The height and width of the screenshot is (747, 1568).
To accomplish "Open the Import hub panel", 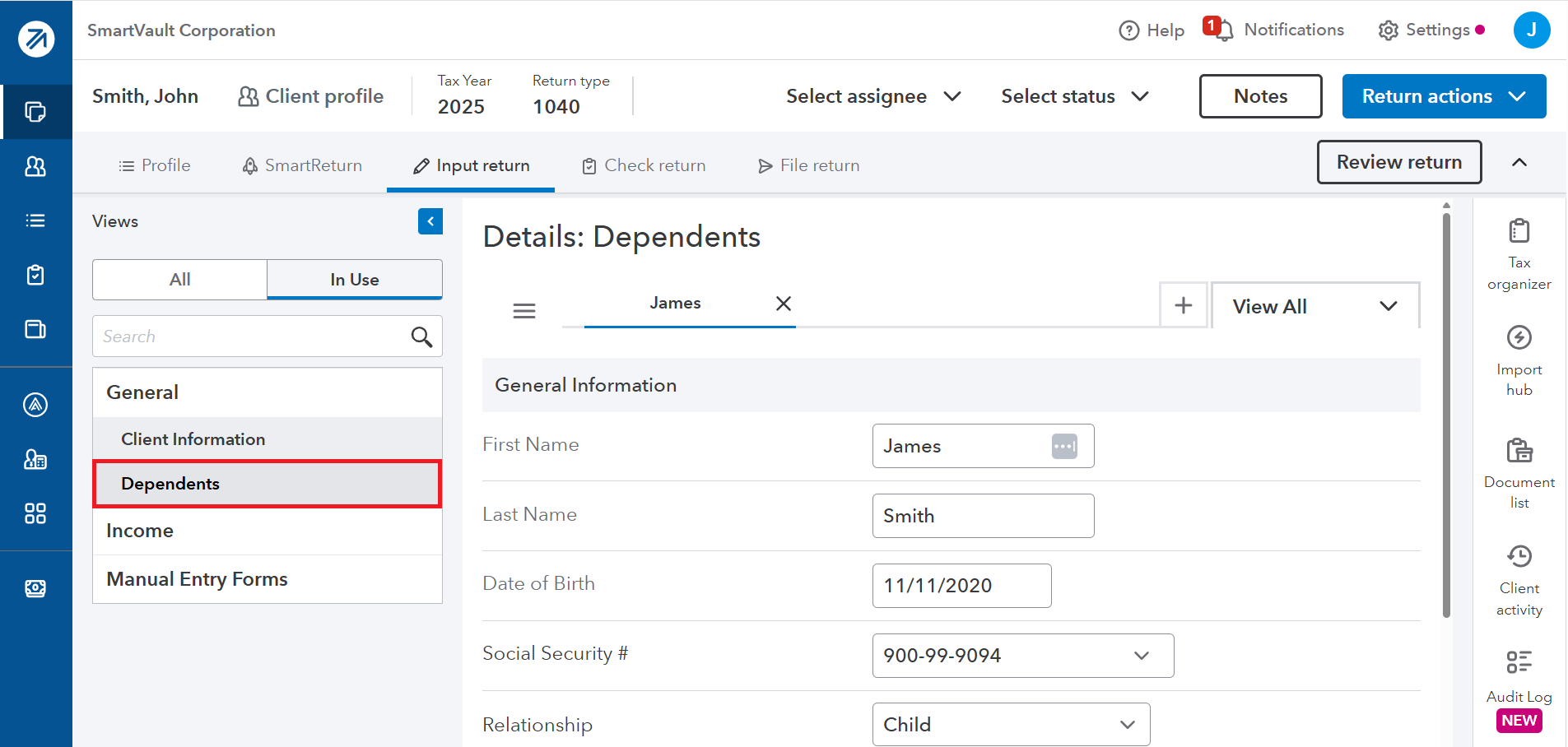I will (1519, 361).
